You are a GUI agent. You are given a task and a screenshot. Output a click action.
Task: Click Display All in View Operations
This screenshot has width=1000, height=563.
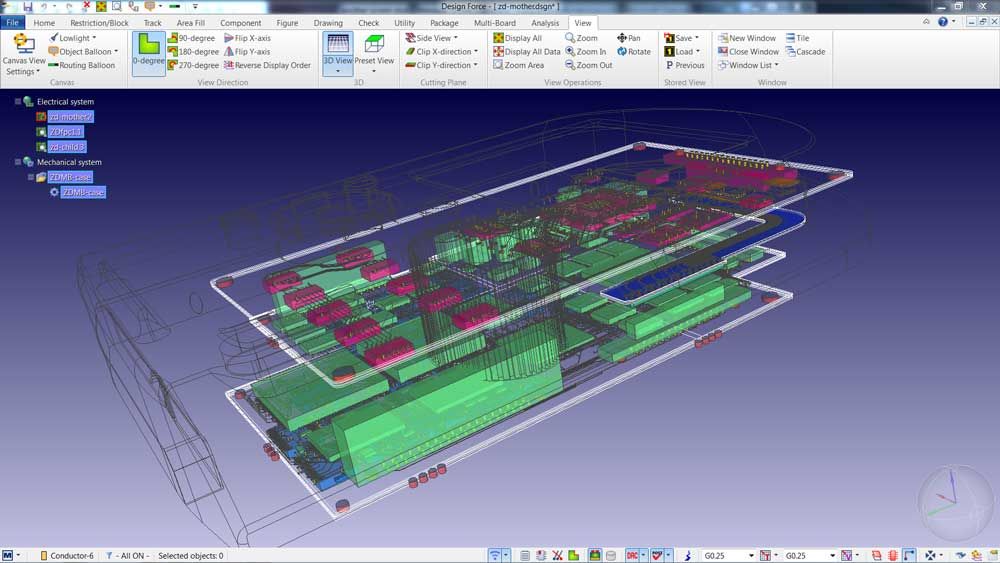(x=517, y=38)
